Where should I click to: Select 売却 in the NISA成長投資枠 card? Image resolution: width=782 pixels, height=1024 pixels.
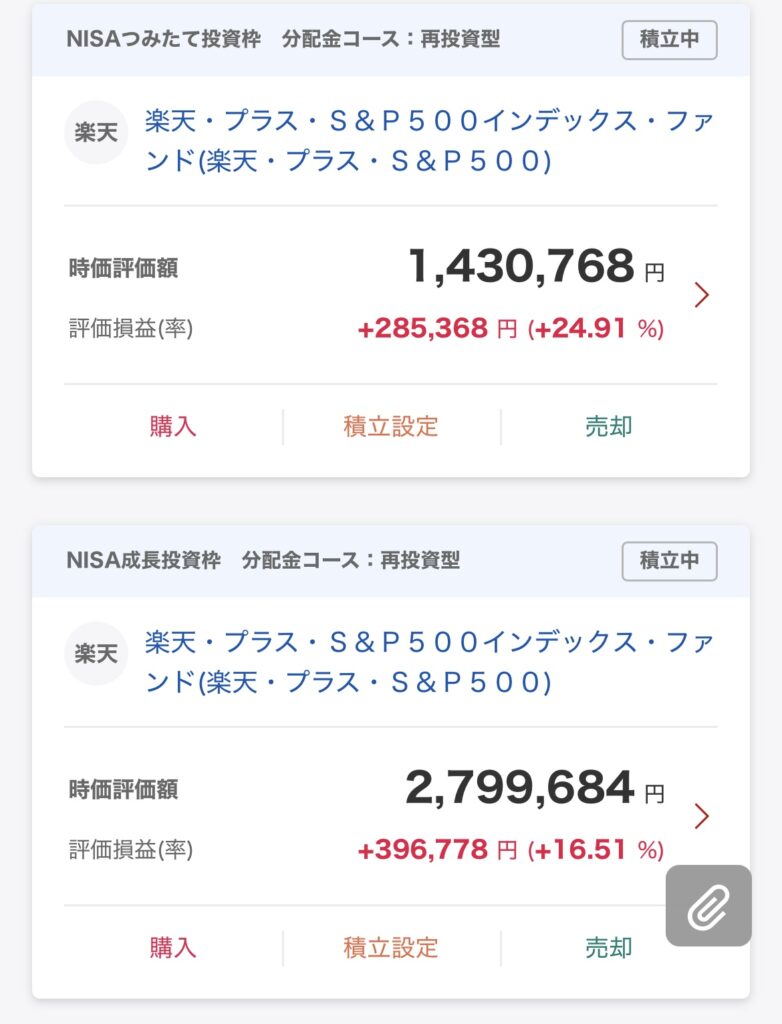coord(609,947)
